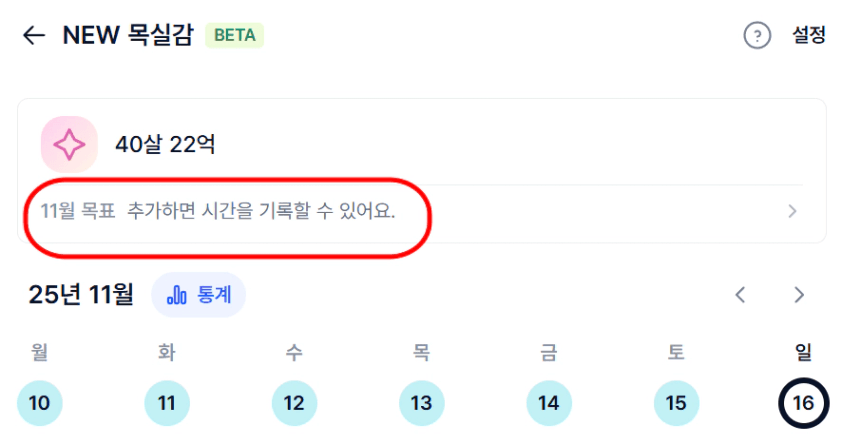Select date 13 on the calendar
The image size is (842, 445).
421,403
